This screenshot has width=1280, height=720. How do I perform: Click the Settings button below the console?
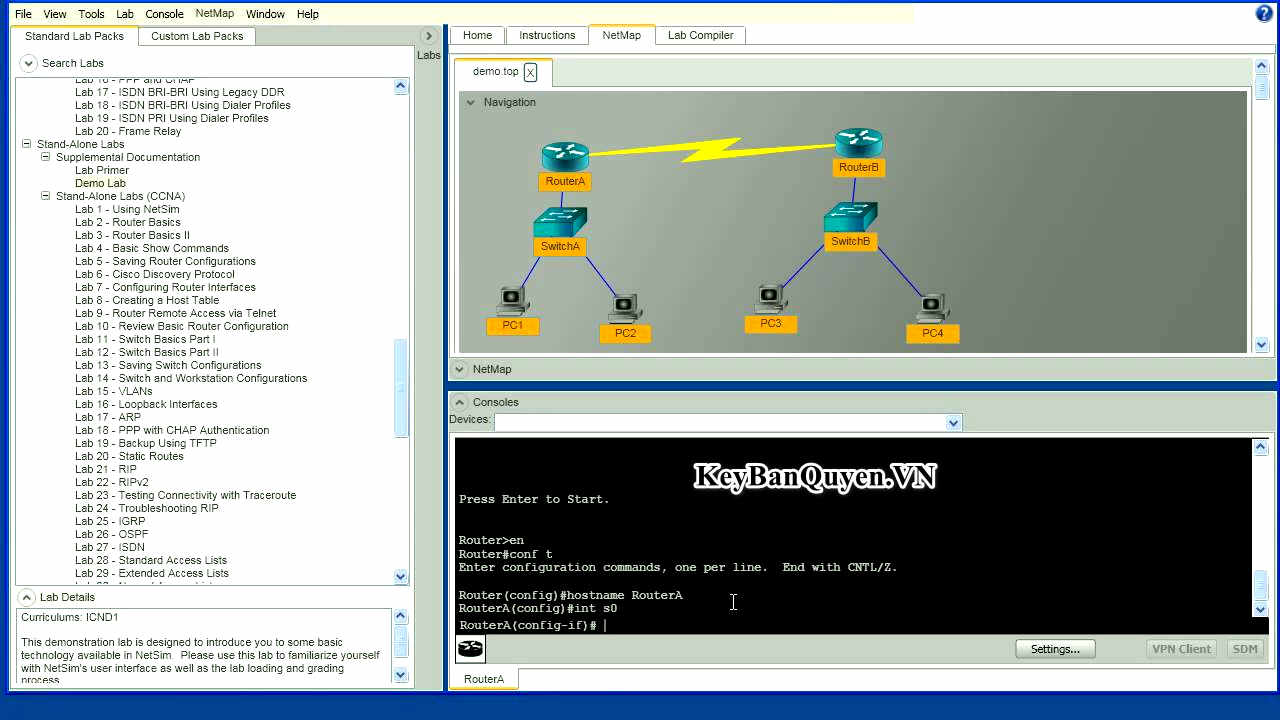pos(1055,648)
